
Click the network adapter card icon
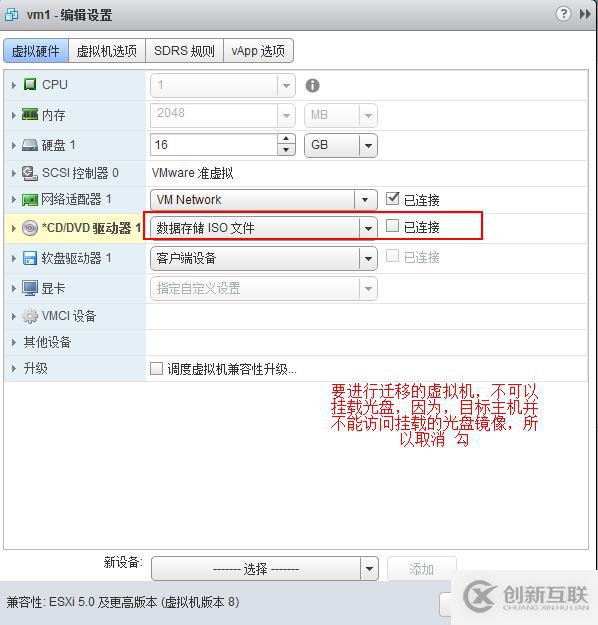[30, 200]
